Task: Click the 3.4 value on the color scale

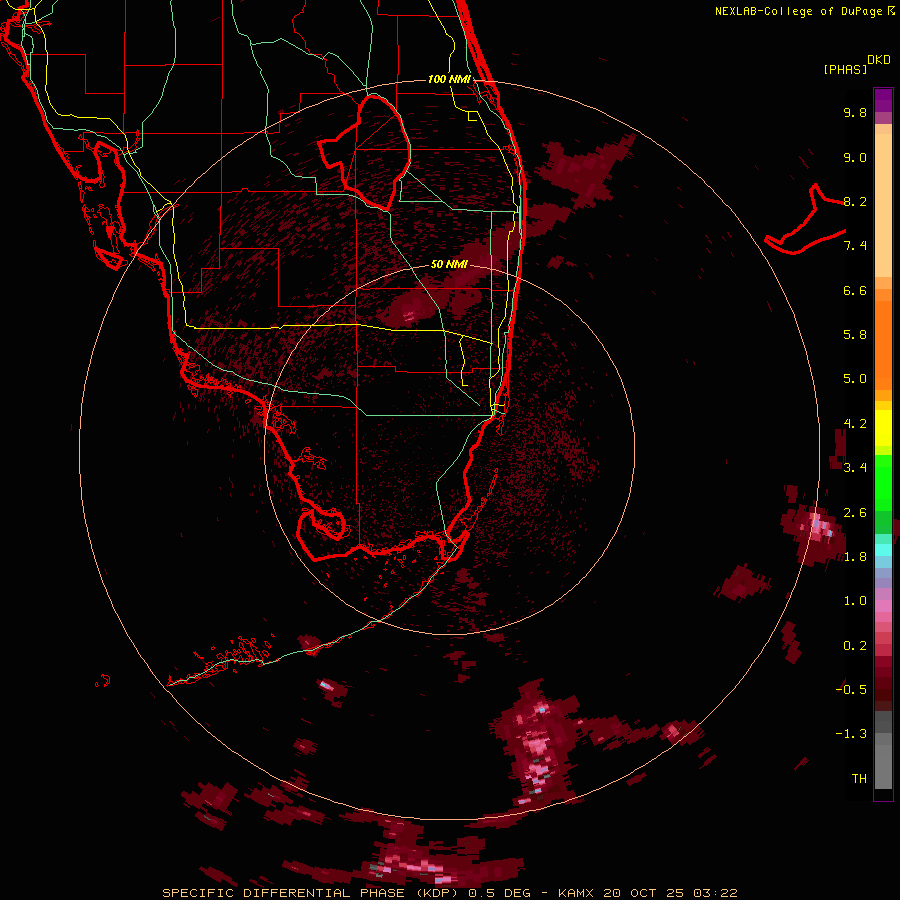Action: [x=855, y=468]
